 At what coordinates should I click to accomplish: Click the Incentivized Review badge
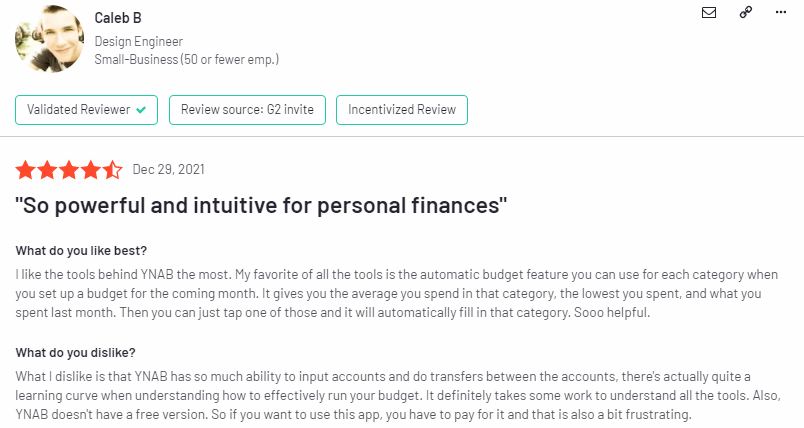coord(401,110)
